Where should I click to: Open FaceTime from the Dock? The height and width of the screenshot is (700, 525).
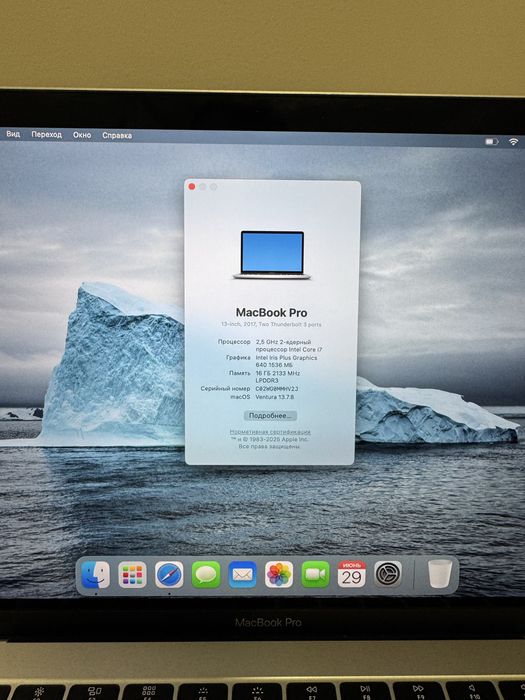[x=316, y=574]
